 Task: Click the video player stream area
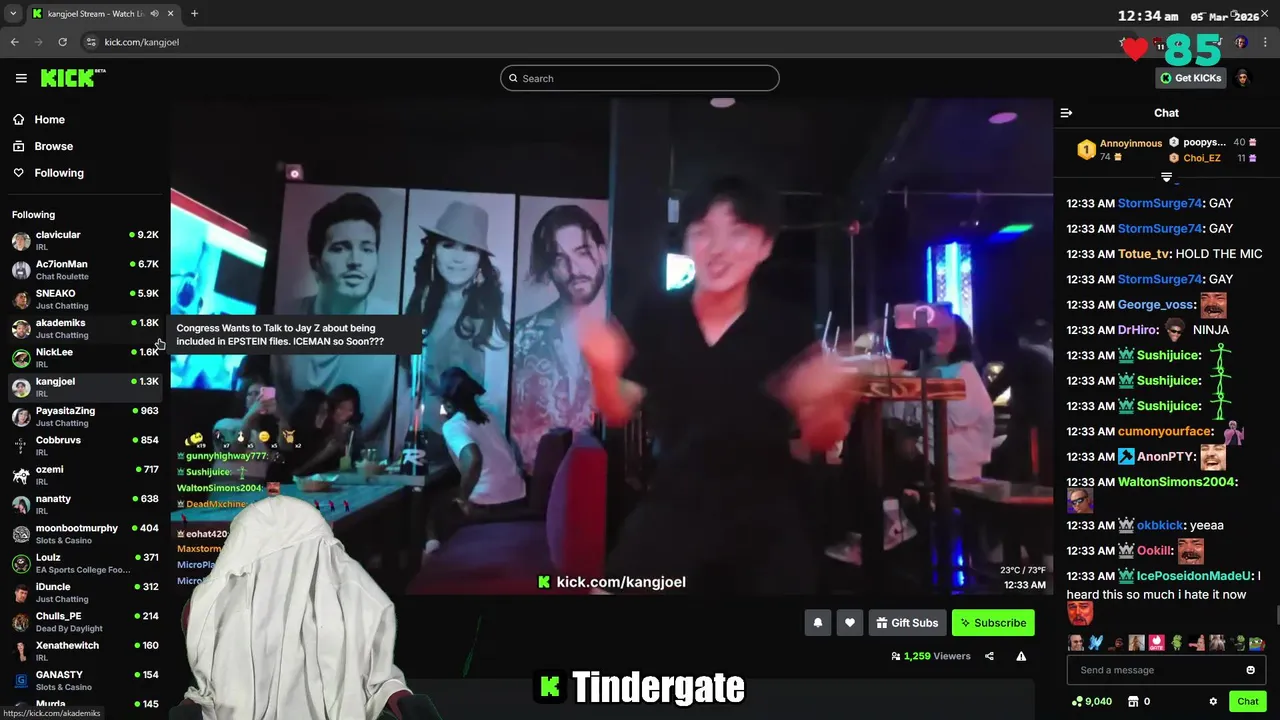[x=611, y=347]
